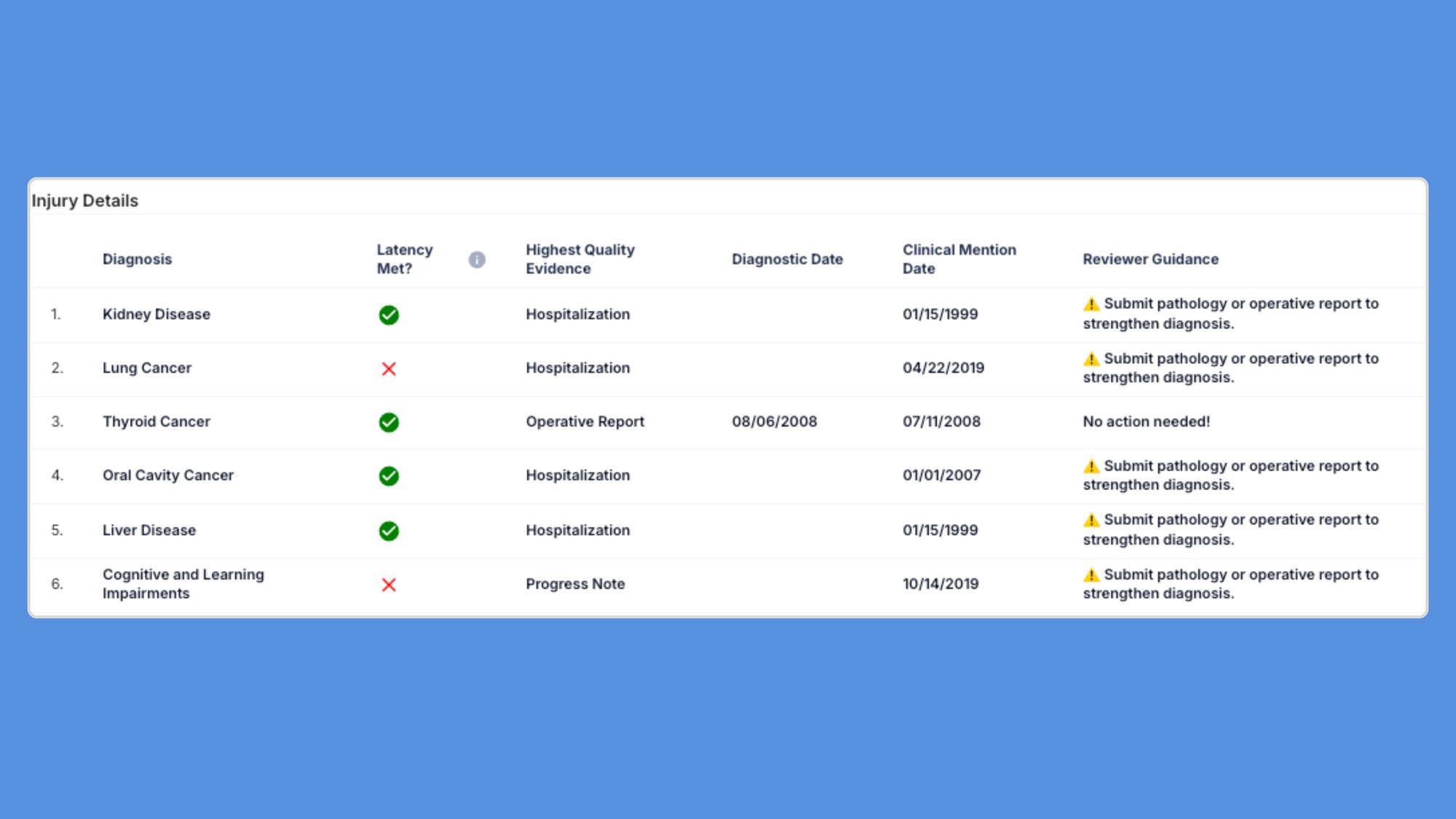The image size is (1456, 819).
Task: Click red X icon for Lung Cancer
Action: tap(389, 368)
